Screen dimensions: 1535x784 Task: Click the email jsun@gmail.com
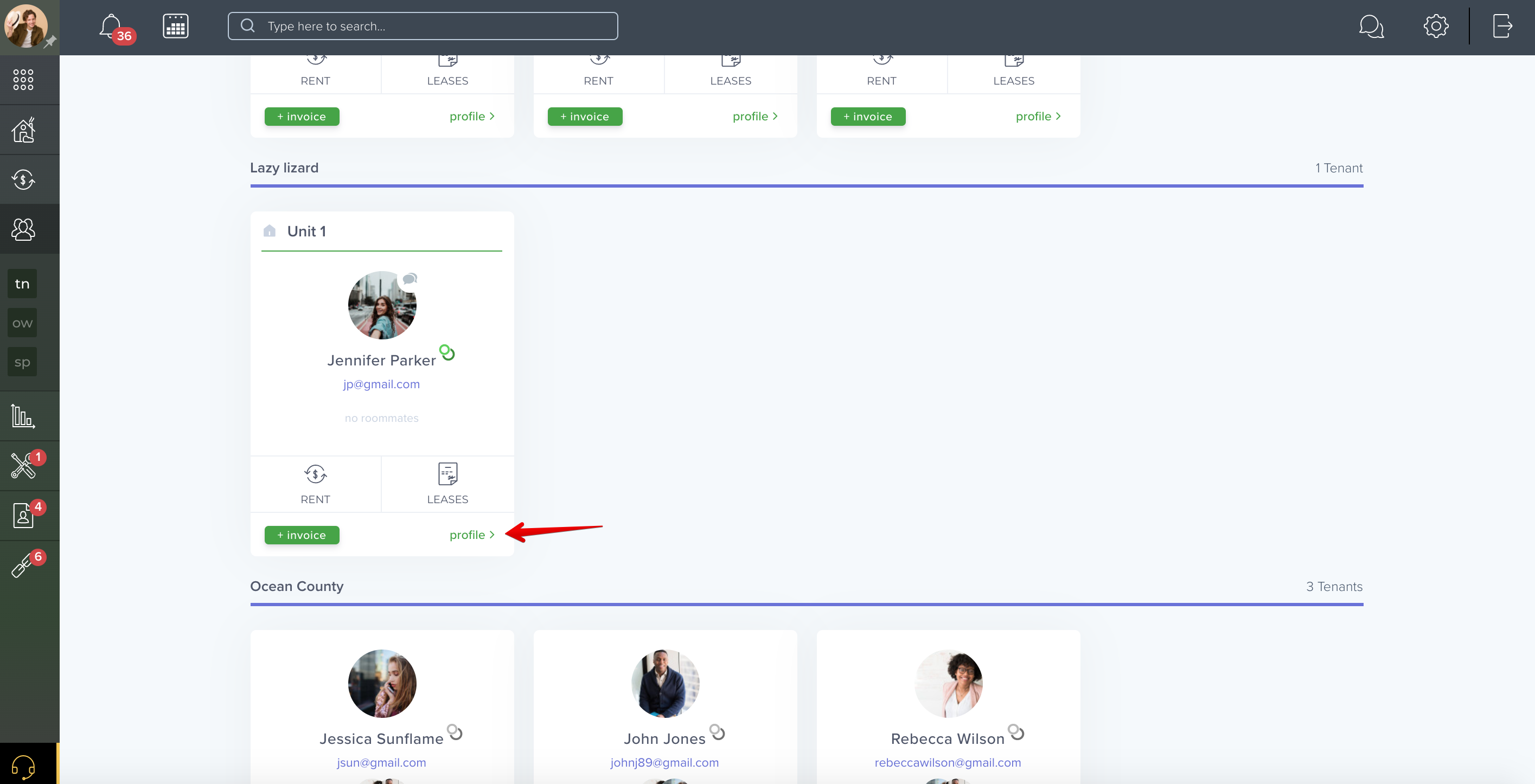point(381,762)
